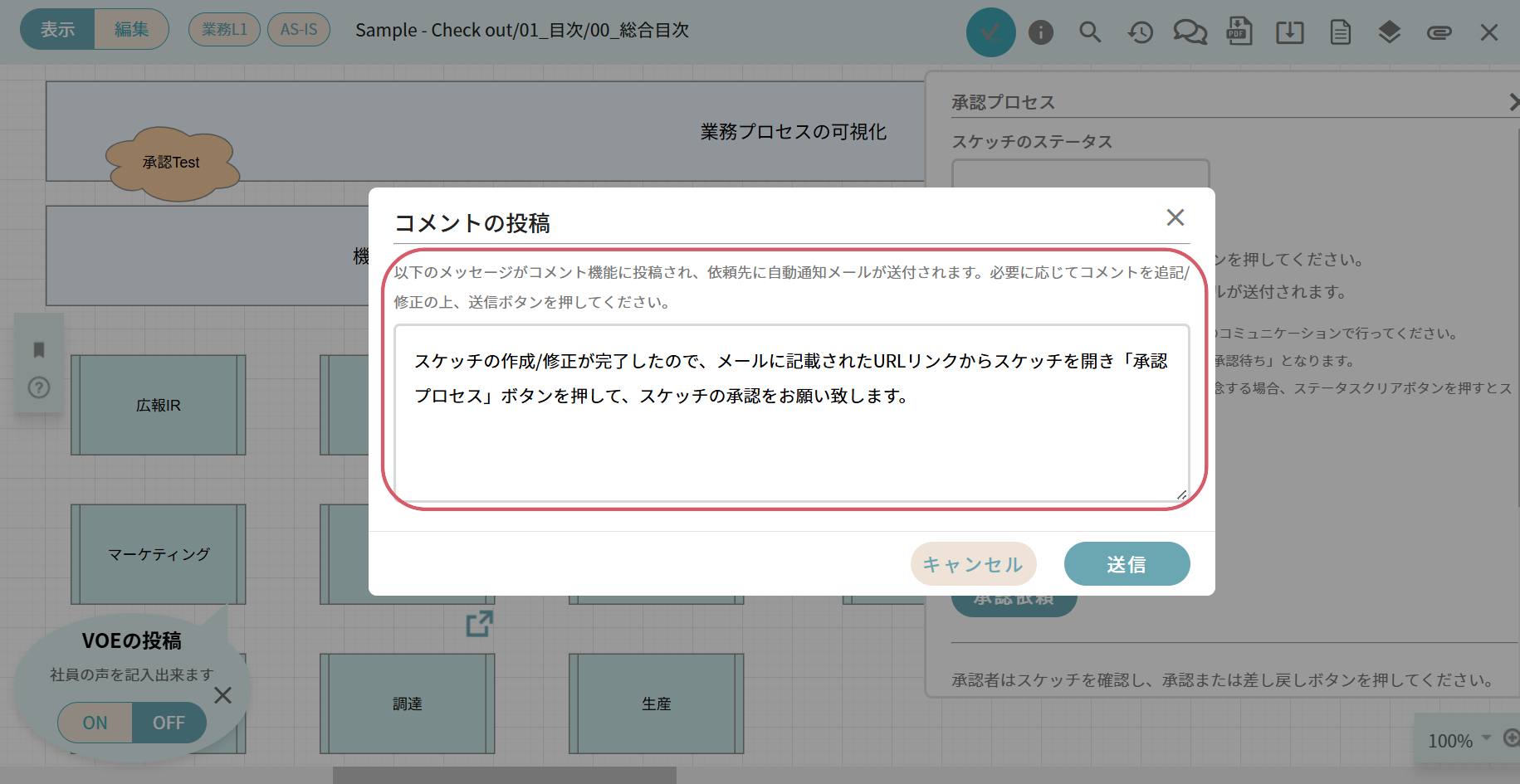The width and height of the screenshot is (1520, 784).
Task: Open the information icon in toolbar
Action: tap(1040, 32)
